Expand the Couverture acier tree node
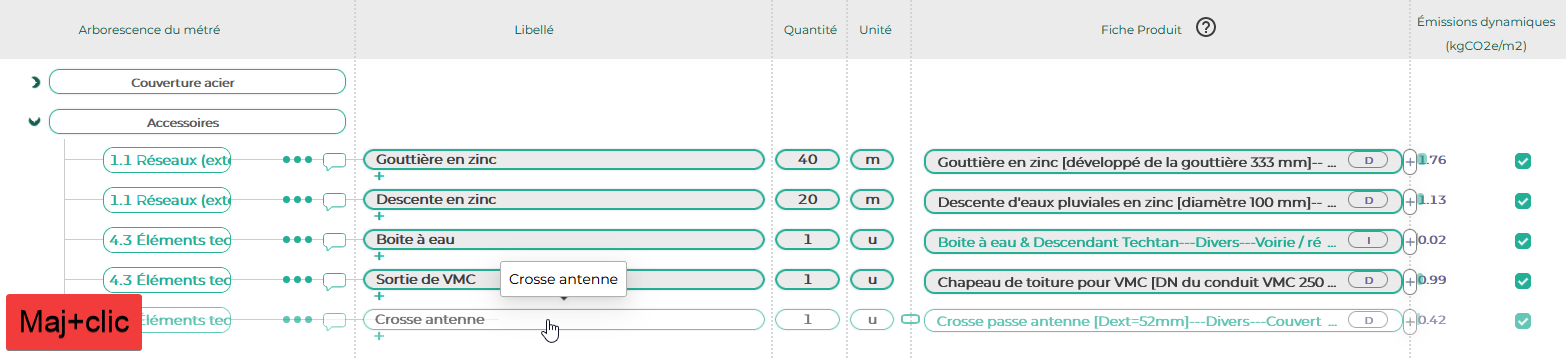 35,82
